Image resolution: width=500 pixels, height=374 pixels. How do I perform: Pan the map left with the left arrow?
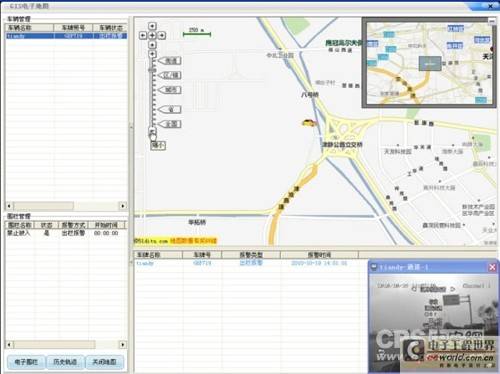coord(143,35)
